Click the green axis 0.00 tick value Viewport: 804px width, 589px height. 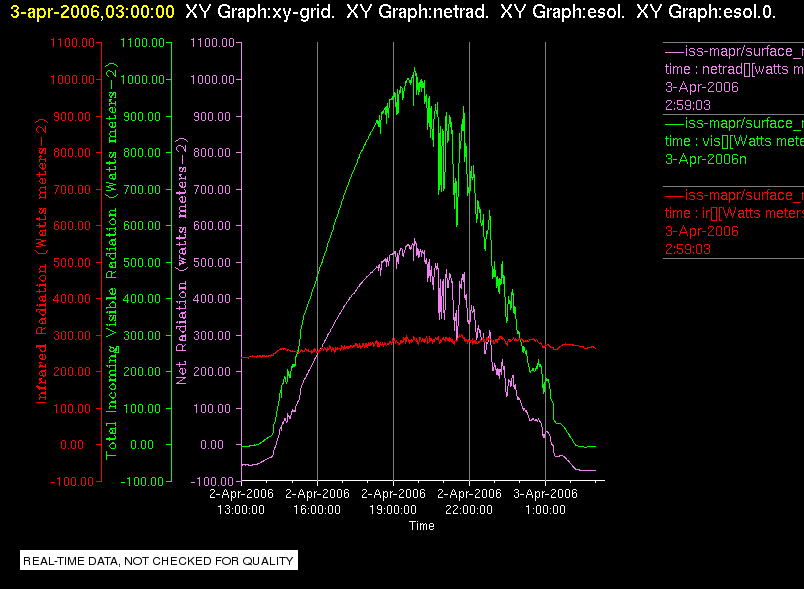click(x=142, y=444)
